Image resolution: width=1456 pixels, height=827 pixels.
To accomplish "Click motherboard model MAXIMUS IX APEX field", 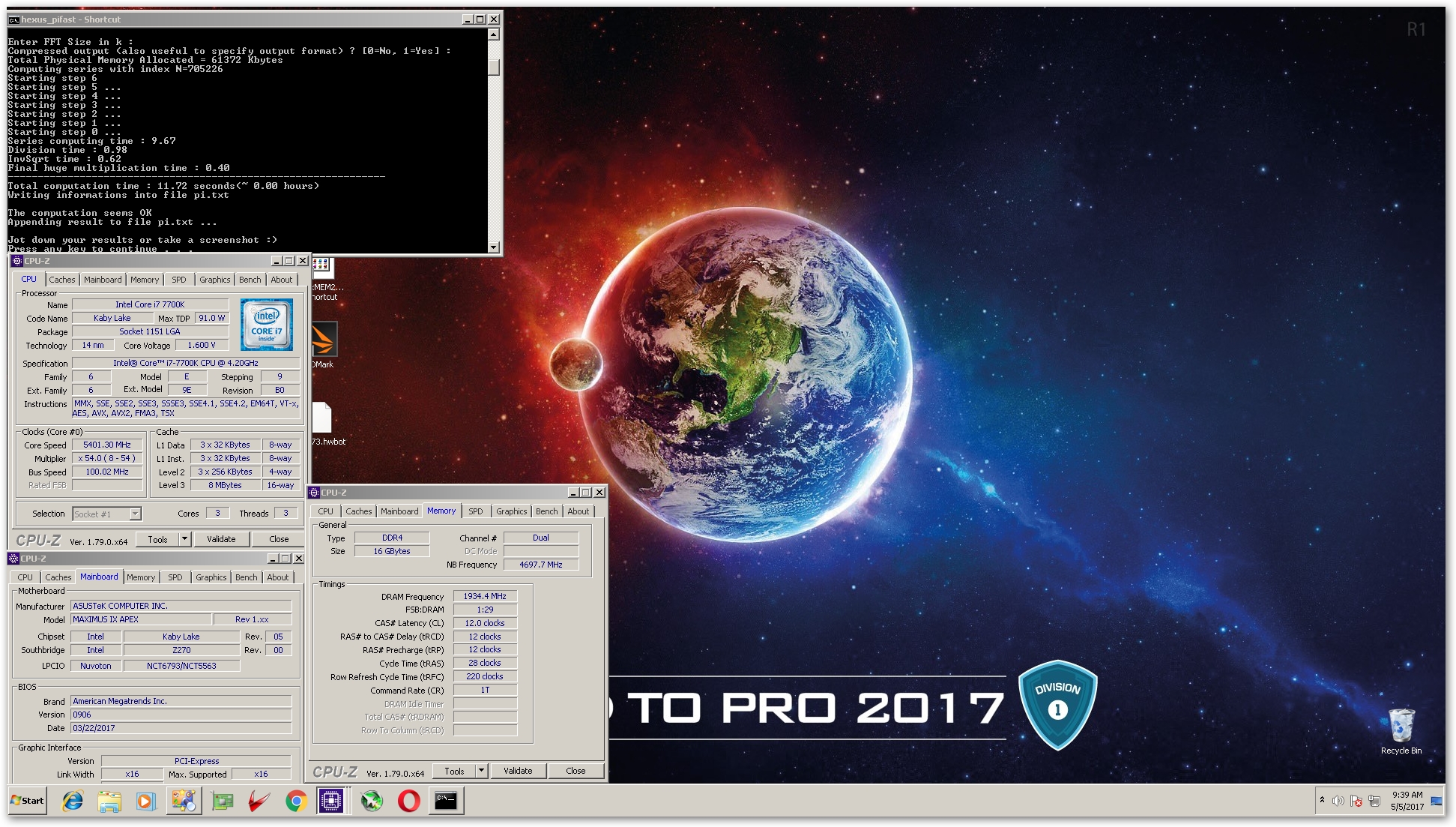I will pyautogui.click(x=142, y=619).
